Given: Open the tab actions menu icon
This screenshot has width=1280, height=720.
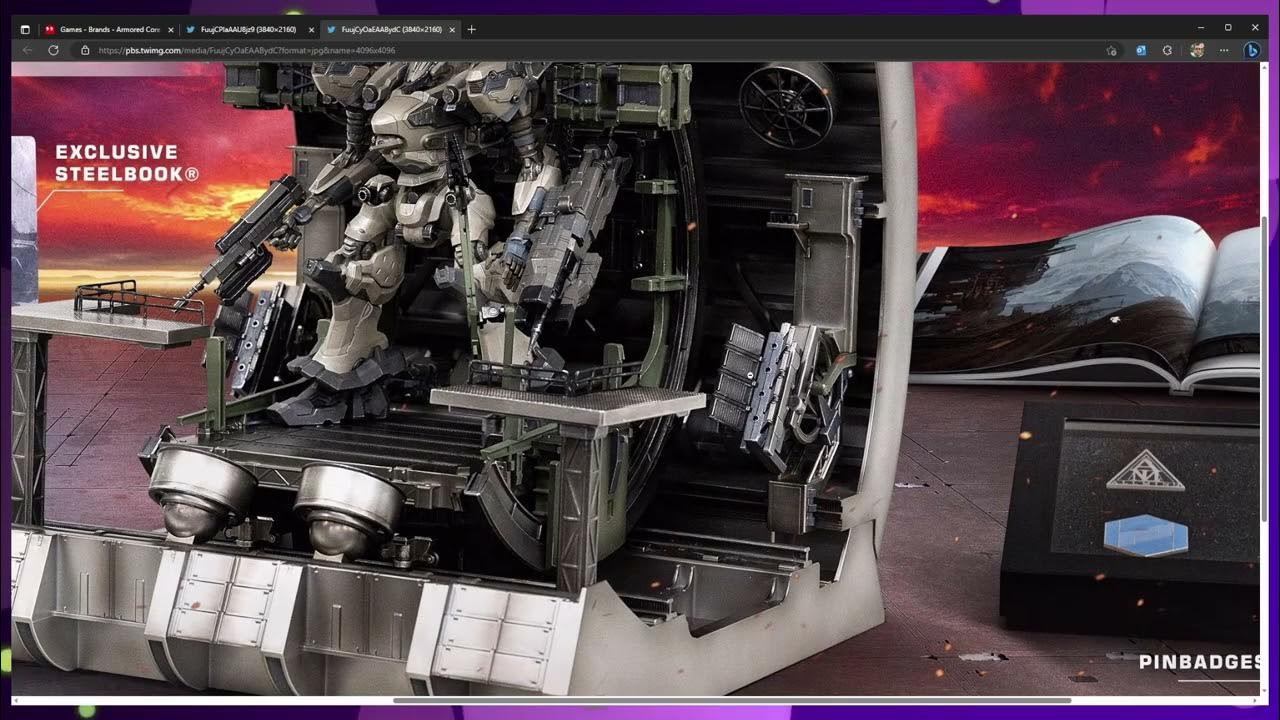Looking at the screenshot, I should (x=25, y=29).
